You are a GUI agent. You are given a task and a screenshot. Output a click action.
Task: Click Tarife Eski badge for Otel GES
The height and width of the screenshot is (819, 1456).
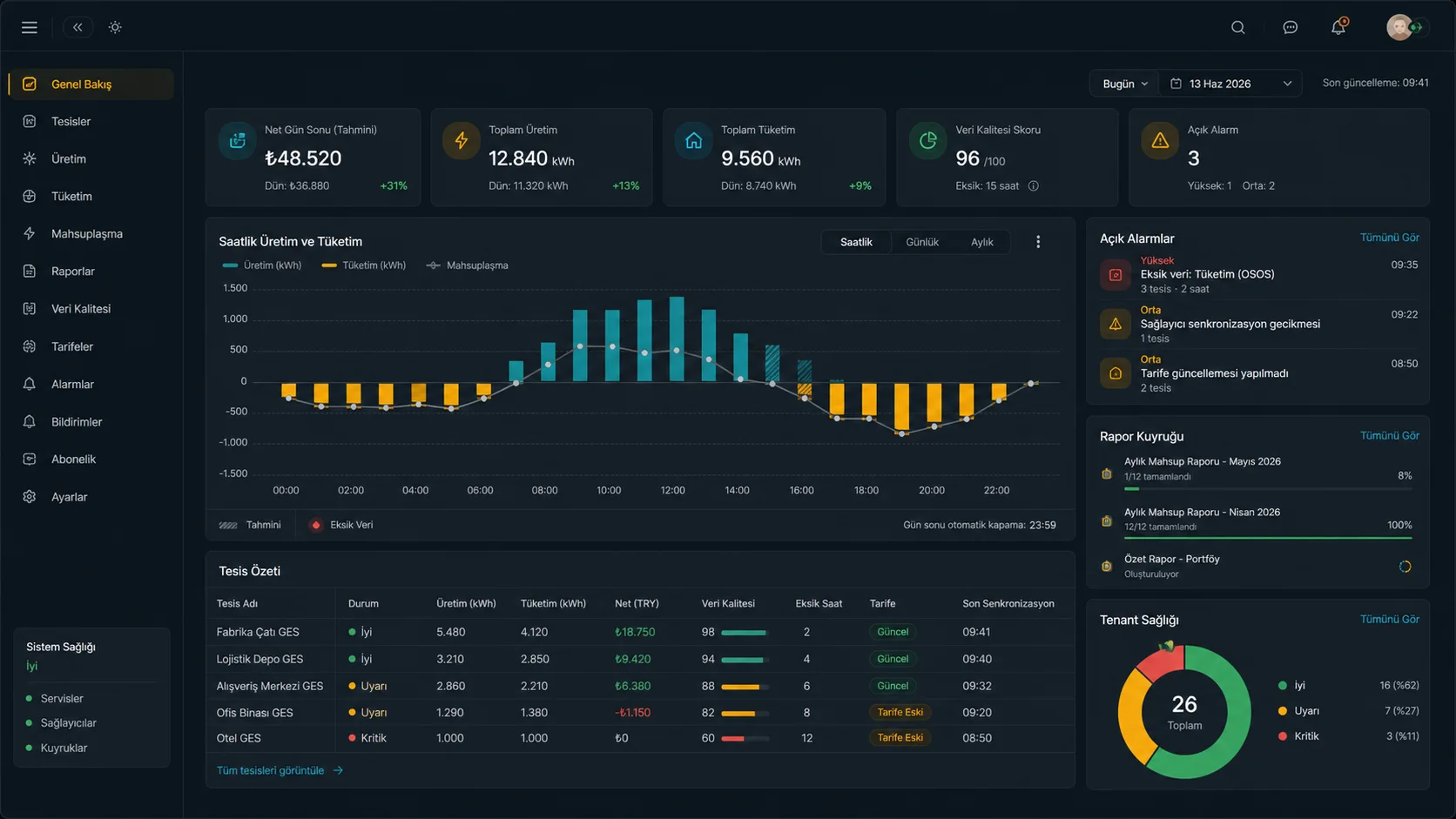tap(900, 738)
